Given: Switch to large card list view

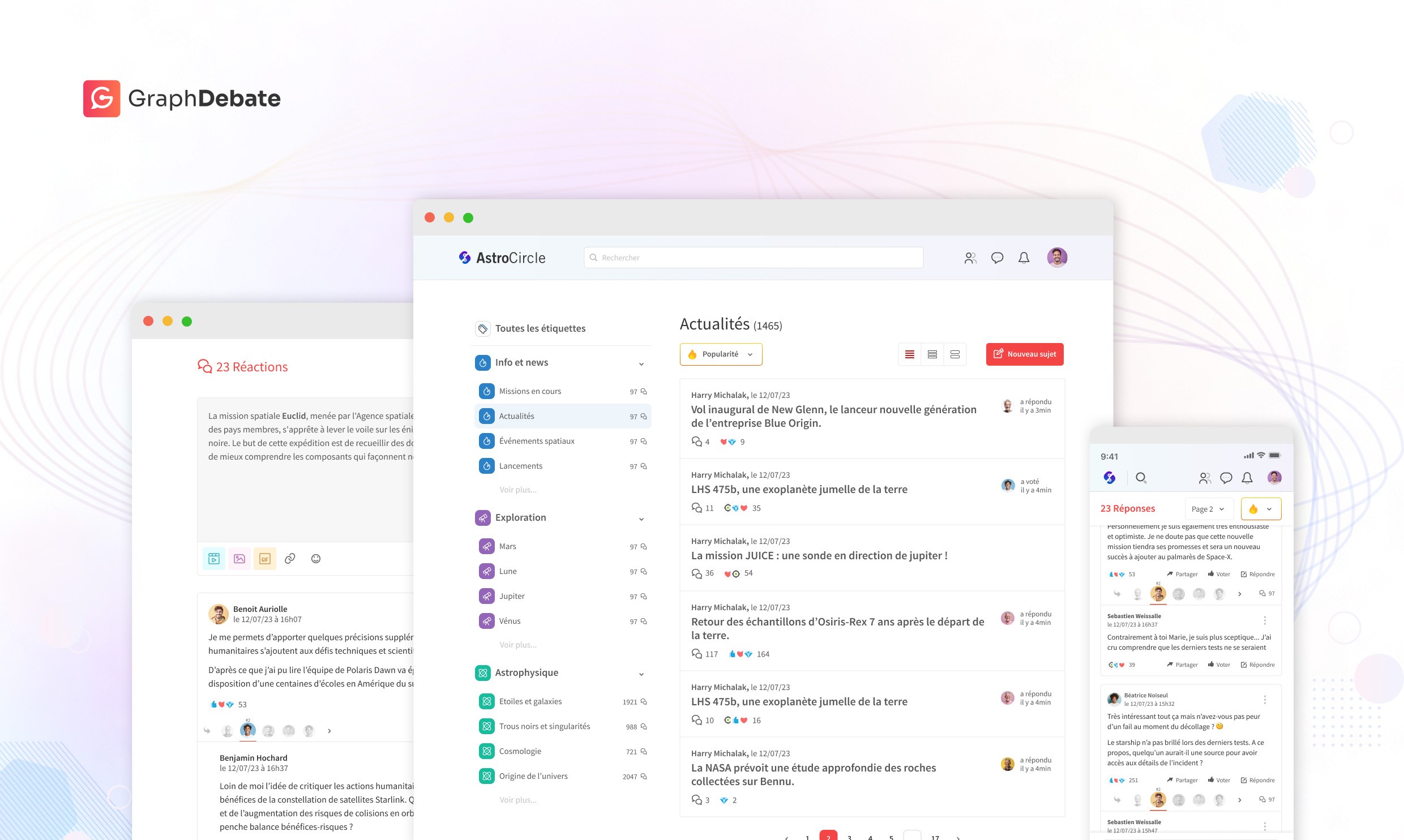Looking at the screenshot, I should (955, 354).
